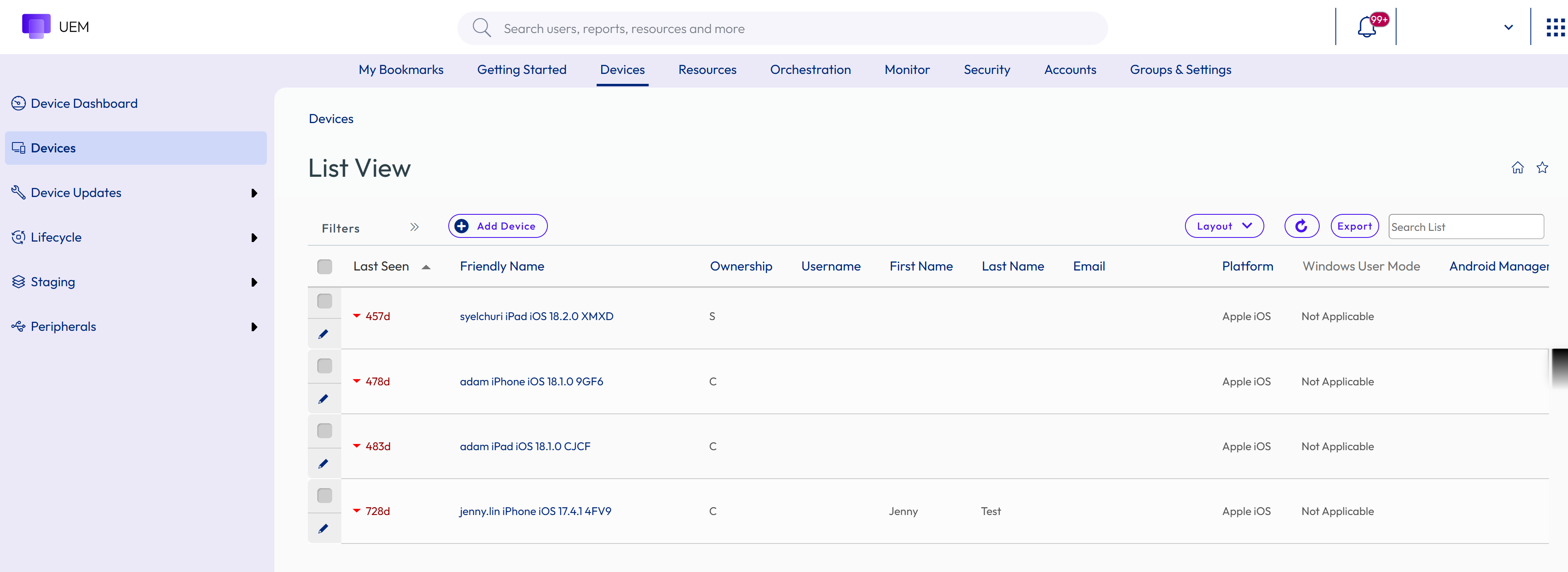Expand the Staging submenu arrow
Image resolution: width=1568 pixels, height=572 pixels.
(254, 282)
